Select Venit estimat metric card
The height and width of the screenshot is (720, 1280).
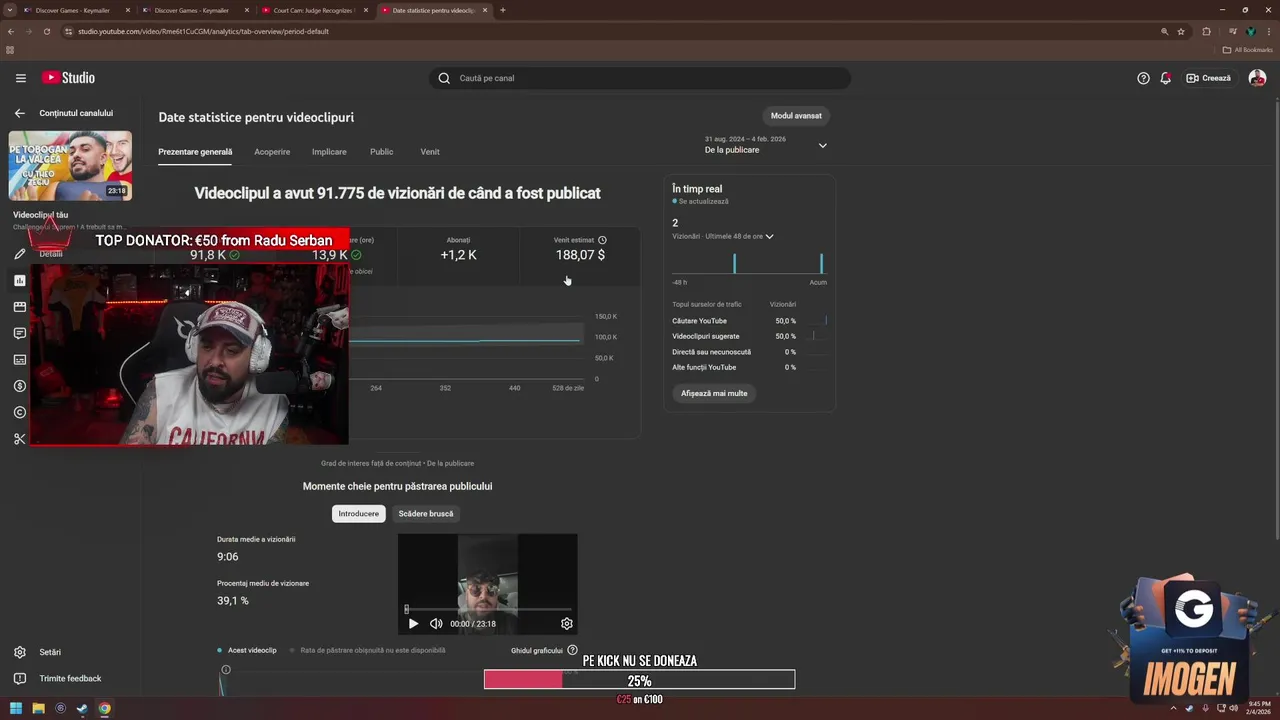tap(580, 255)
